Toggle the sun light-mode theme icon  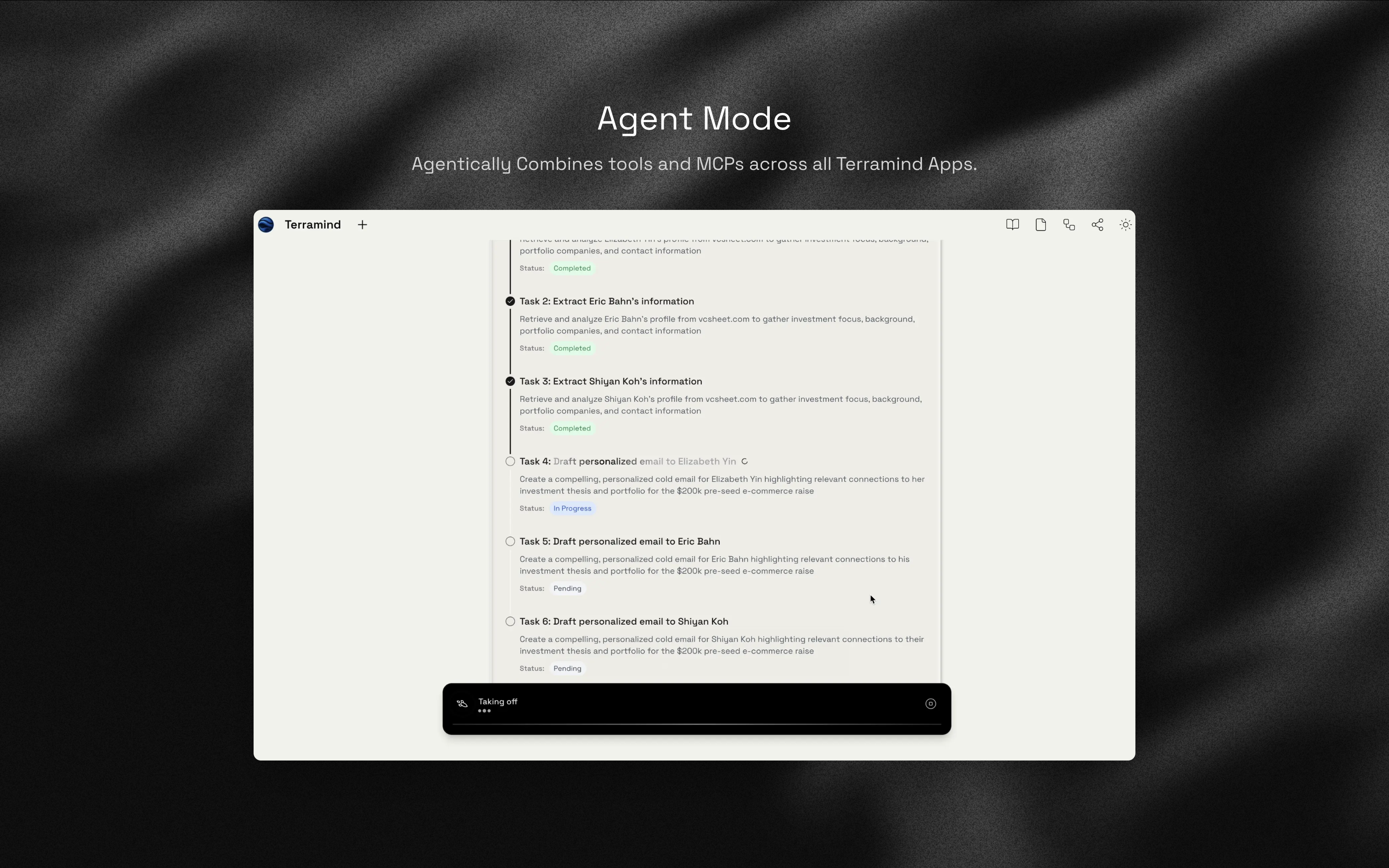(x=1125, y=225)
